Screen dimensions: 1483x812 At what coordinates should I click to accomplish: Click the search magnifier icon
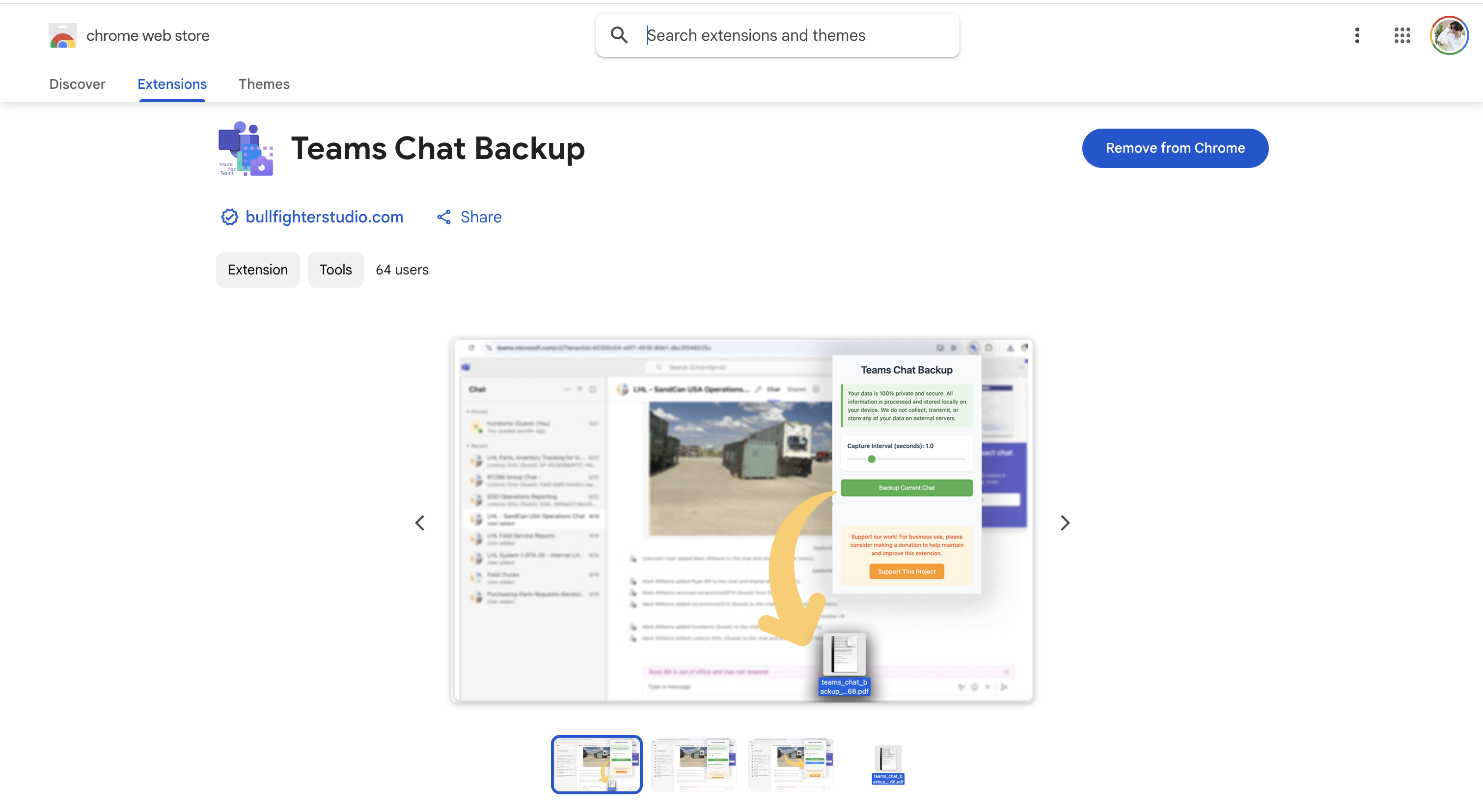click(x=619, y=35)
